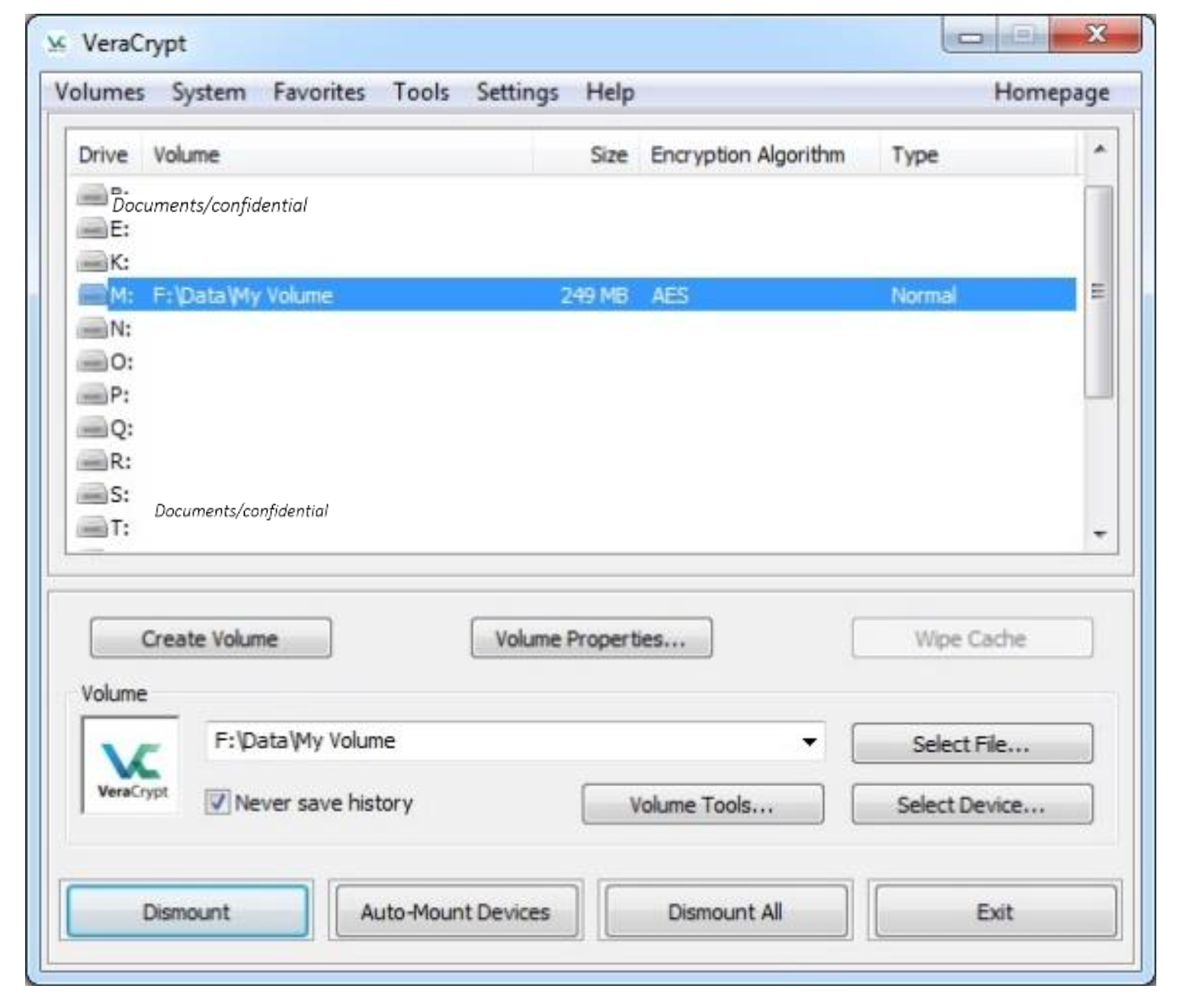Close the VeraCrypt window
Screen dimensions: 1183x1008
point(1095,34)
